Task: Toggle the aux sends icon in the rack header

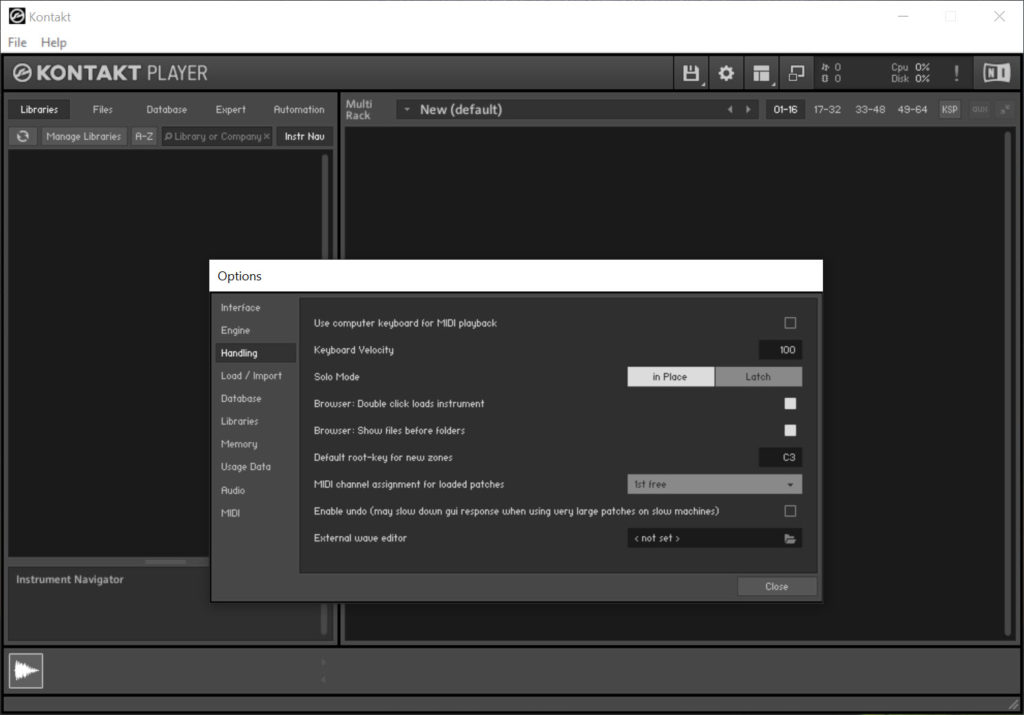Action: (x=980, y=110)
